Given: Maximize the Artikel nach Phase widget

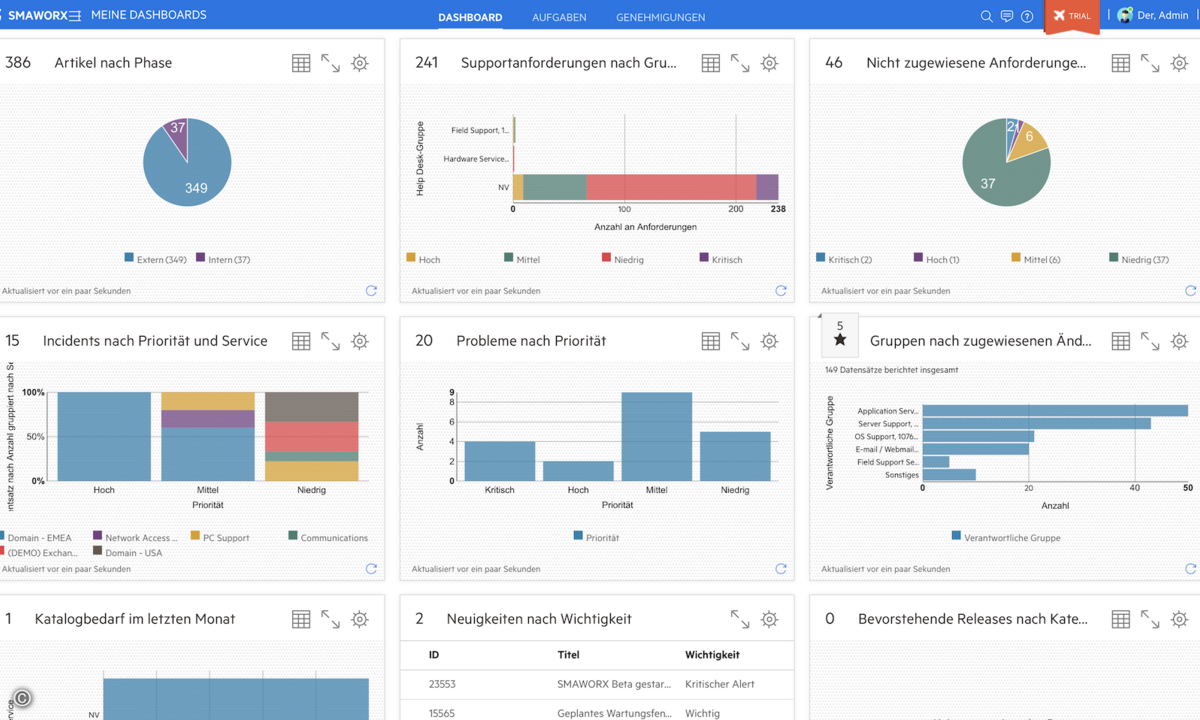Looking at the screenshot, I should (330, 63).
